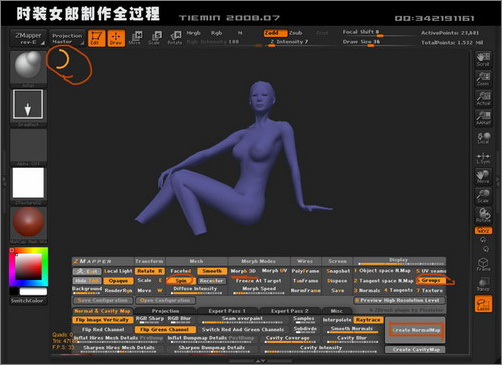Click the Frame icon in right shelf

[483, 264]
